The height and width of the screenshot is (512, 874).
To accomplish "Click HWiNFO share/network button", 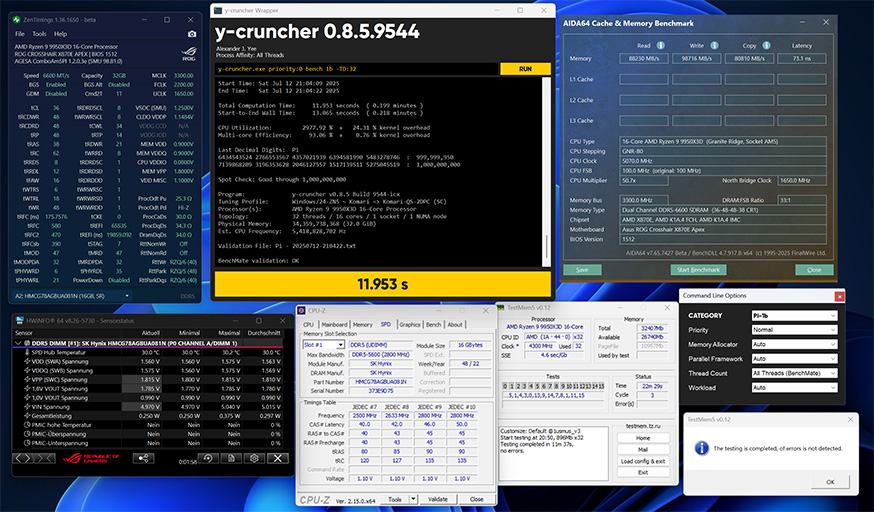I will [x=143, y=459].
